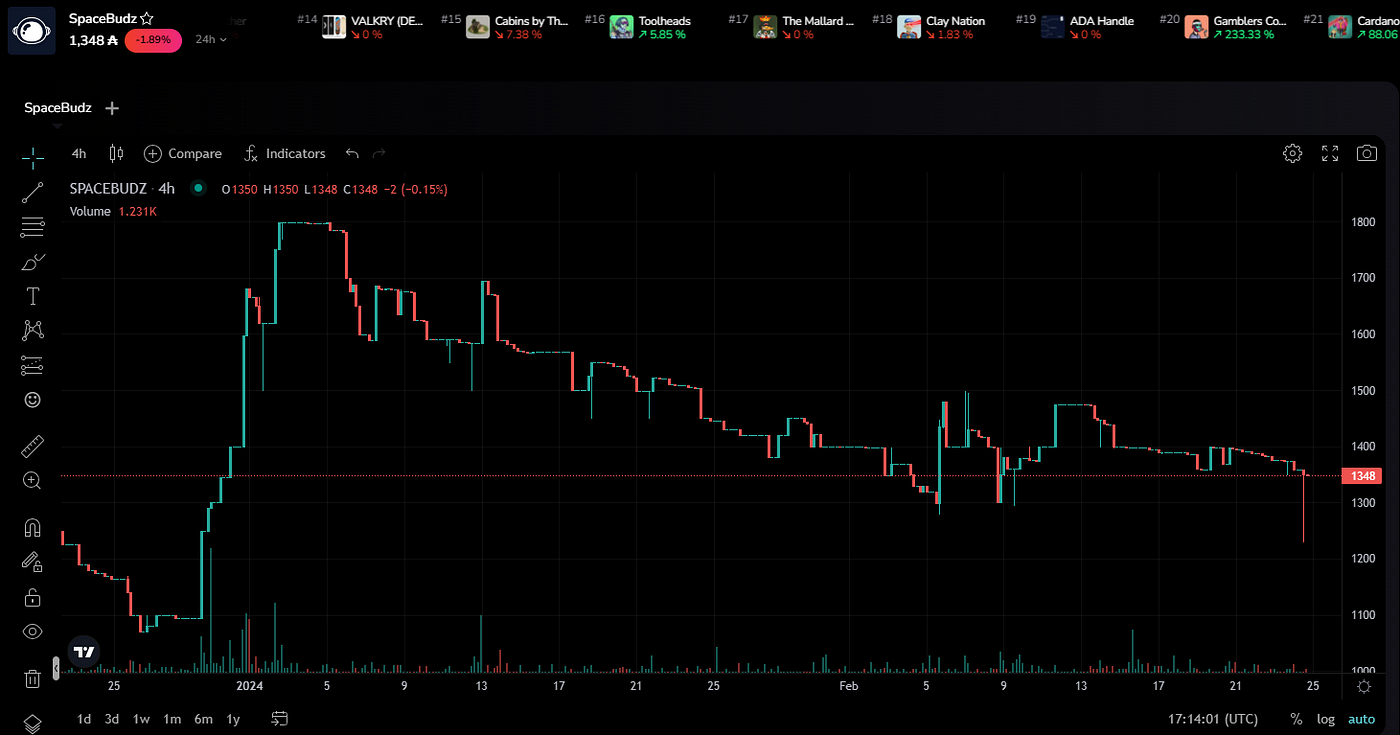
Task: Open the XABCD pattern tools
Action: pyautogui.click(x=32, y=330)
